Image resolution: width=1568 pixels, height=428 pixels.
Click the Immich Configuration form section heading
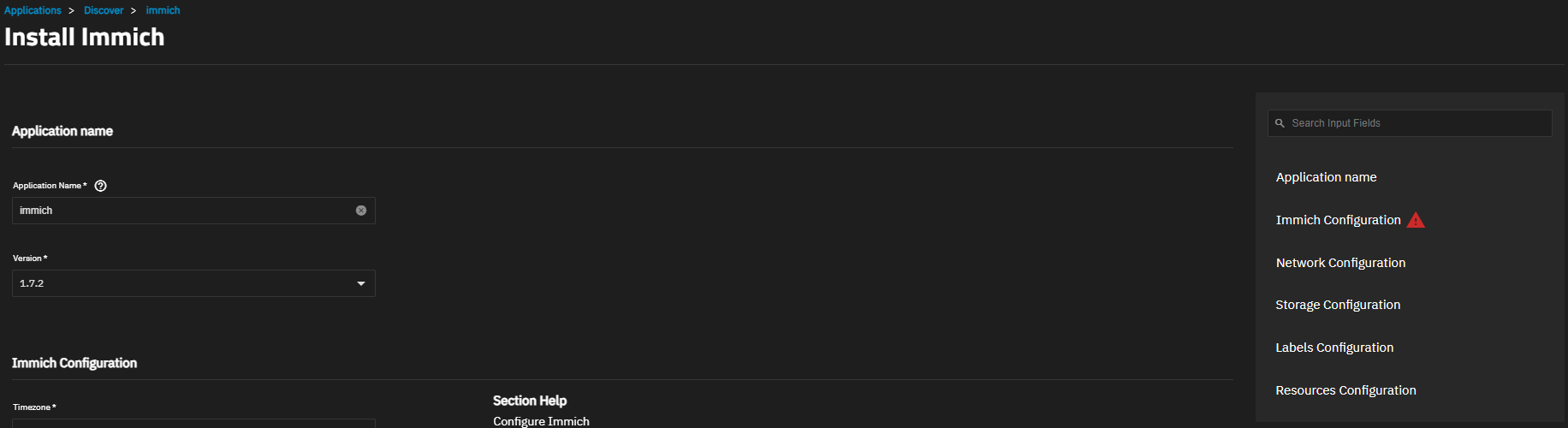(x=74, y=363)
